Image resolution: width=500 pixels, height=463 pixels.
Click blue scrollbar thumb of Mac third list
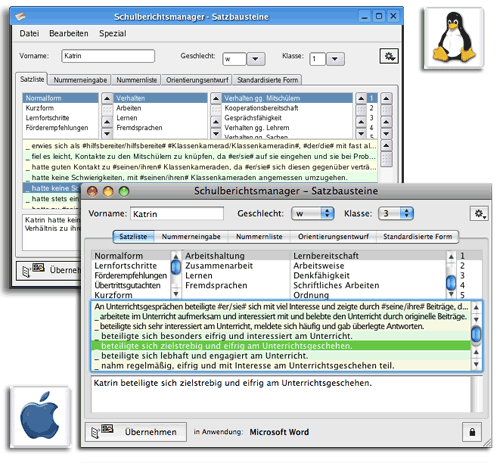pos(451,282)
